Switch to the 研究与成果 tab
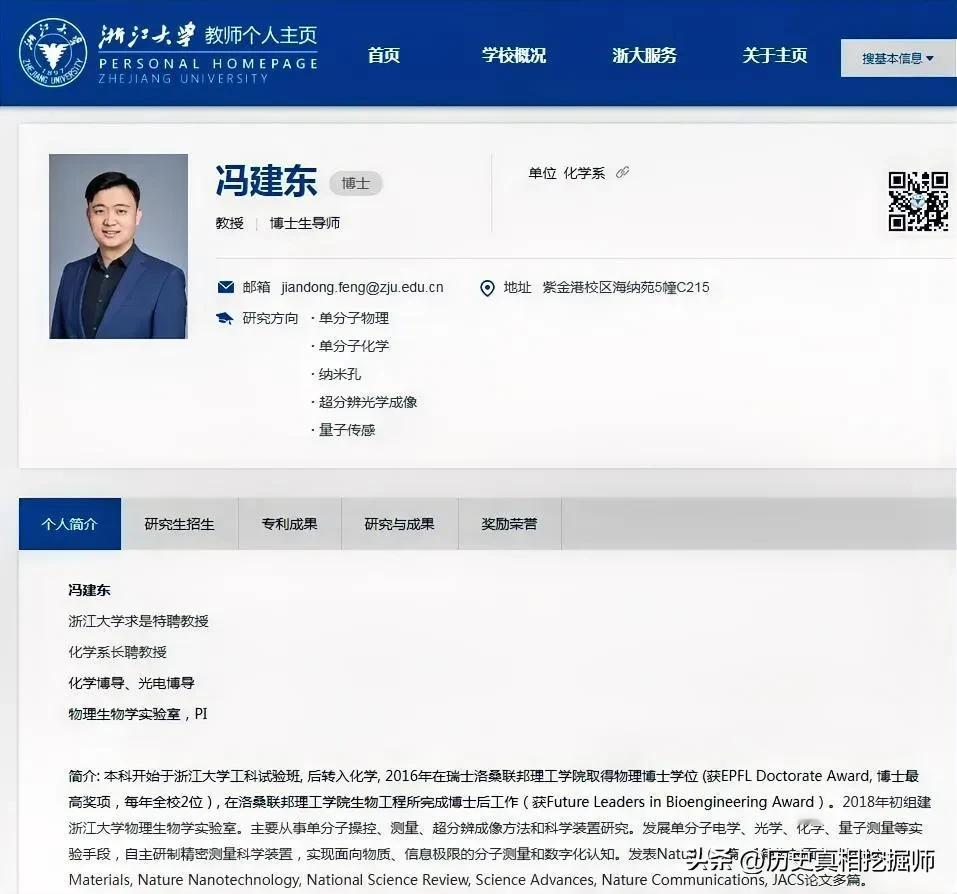 tap(399, 524)
